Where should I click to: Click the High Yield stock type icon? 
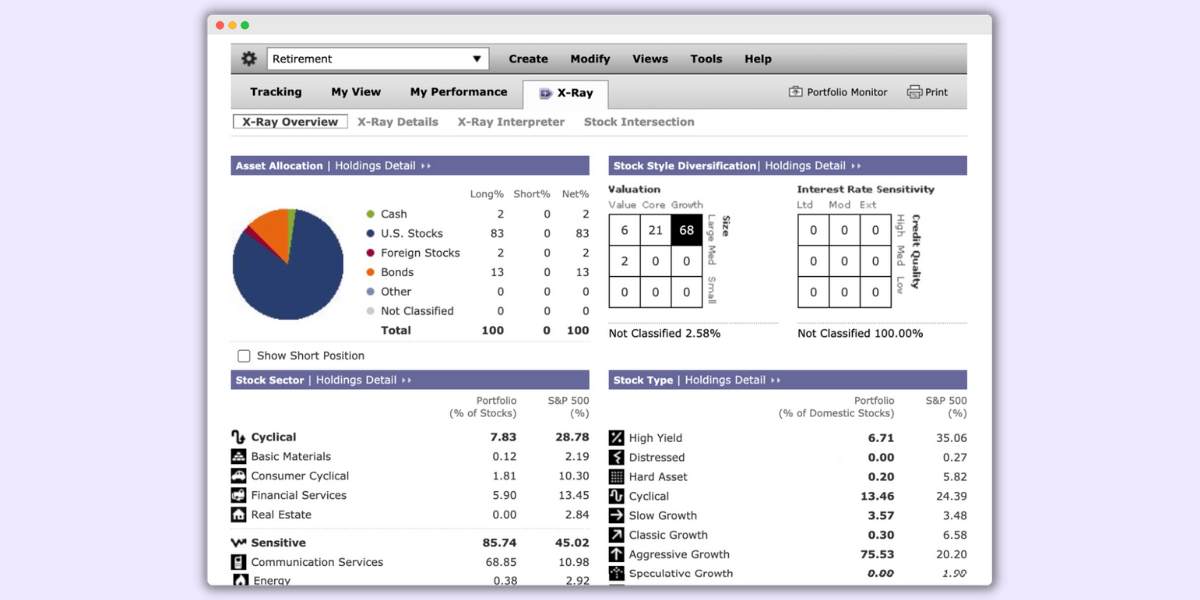coord(616,438)
